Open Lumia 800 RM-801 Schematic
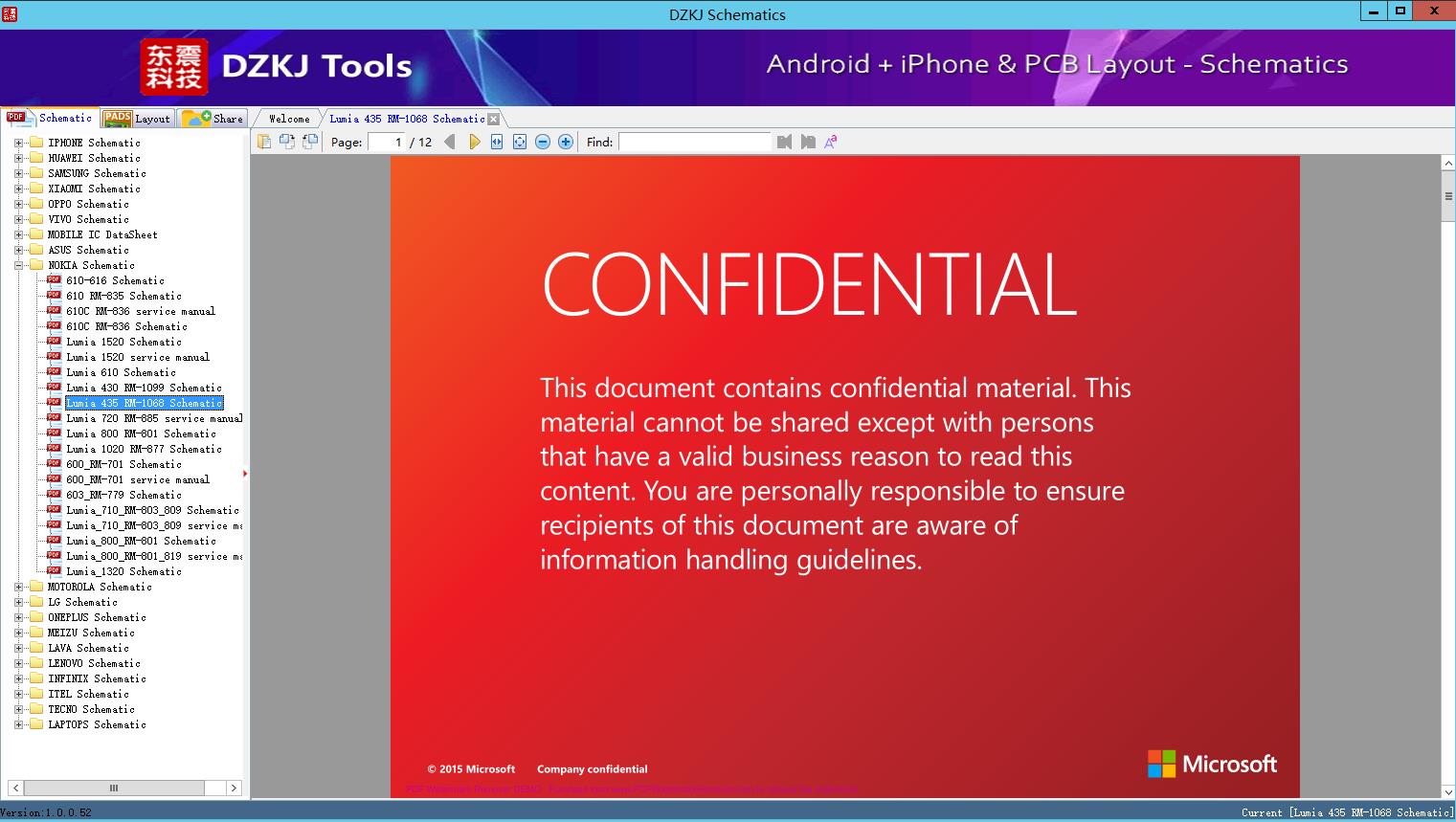The image size is (1456, 822). tap(141, 433)
